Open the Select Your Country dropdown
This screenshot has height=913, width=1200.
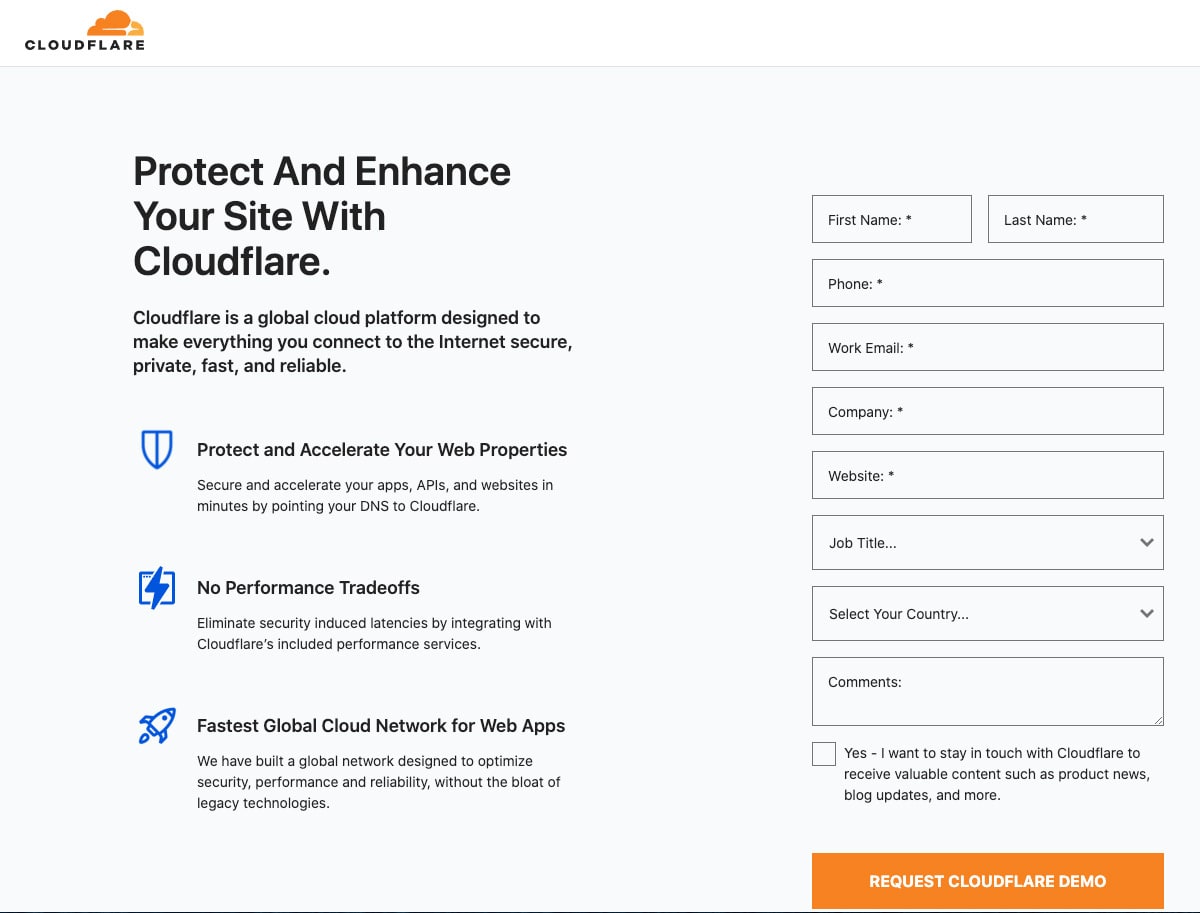pyautogui.click(x=988, y=614)
